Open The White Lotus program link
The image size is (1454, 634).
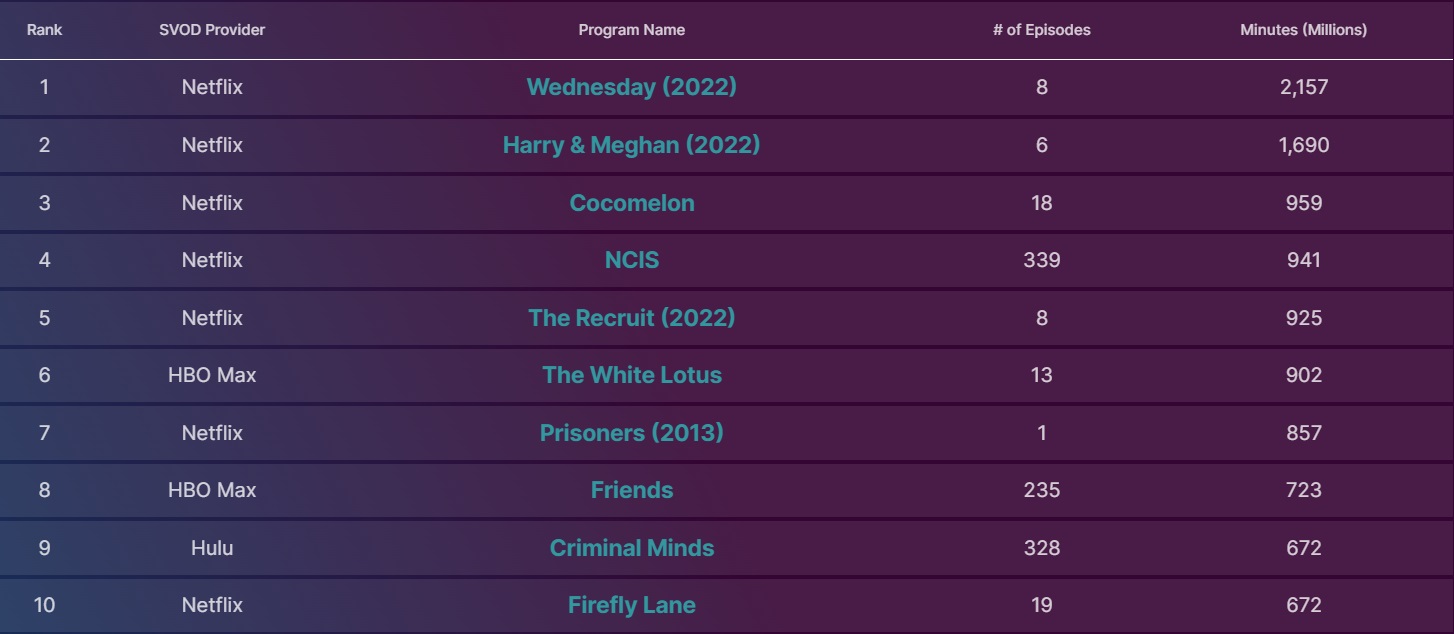pos(631,375)
